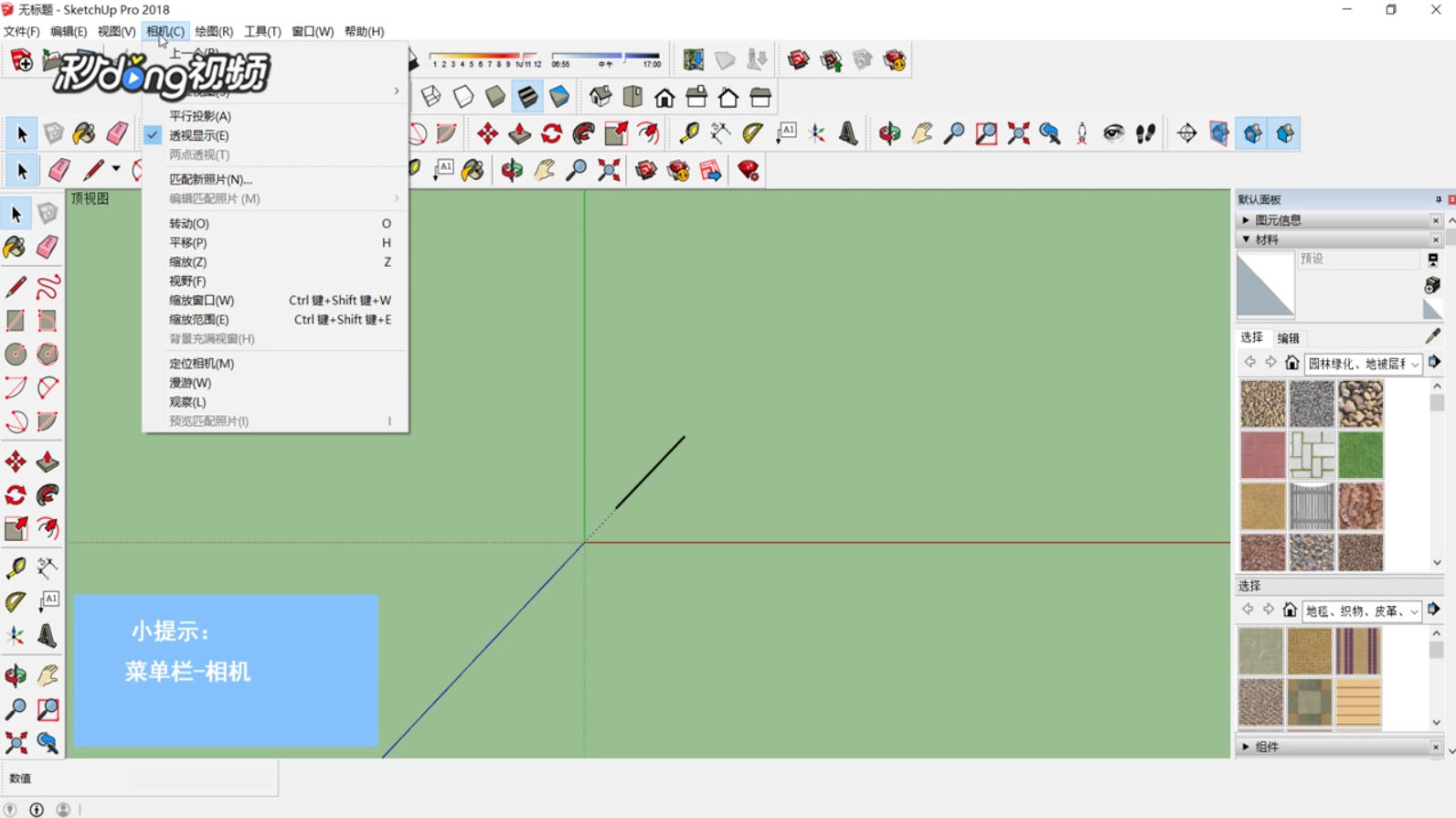Open the 文件(F) menu
This screenshot has height=818, width=1456.
[21, 31]
